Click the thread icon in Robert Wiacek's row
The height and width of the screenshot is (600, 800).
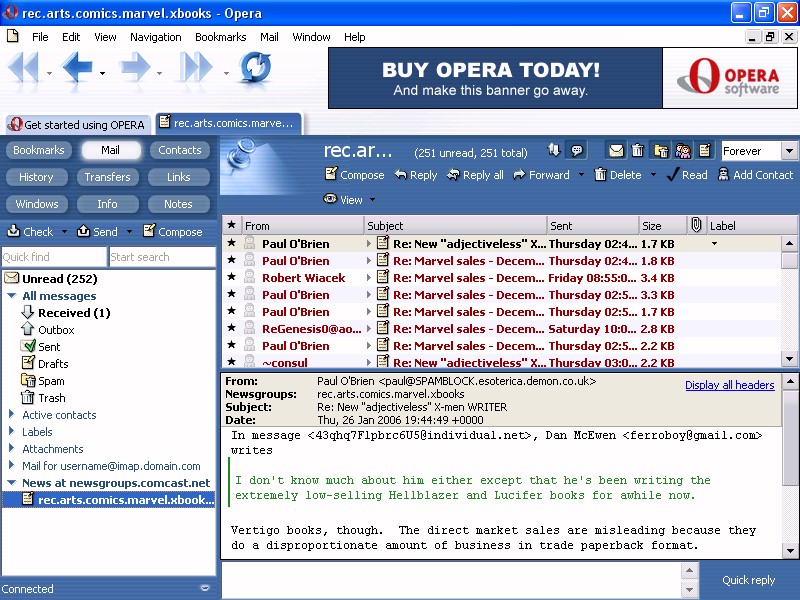(x=383, y=278)
